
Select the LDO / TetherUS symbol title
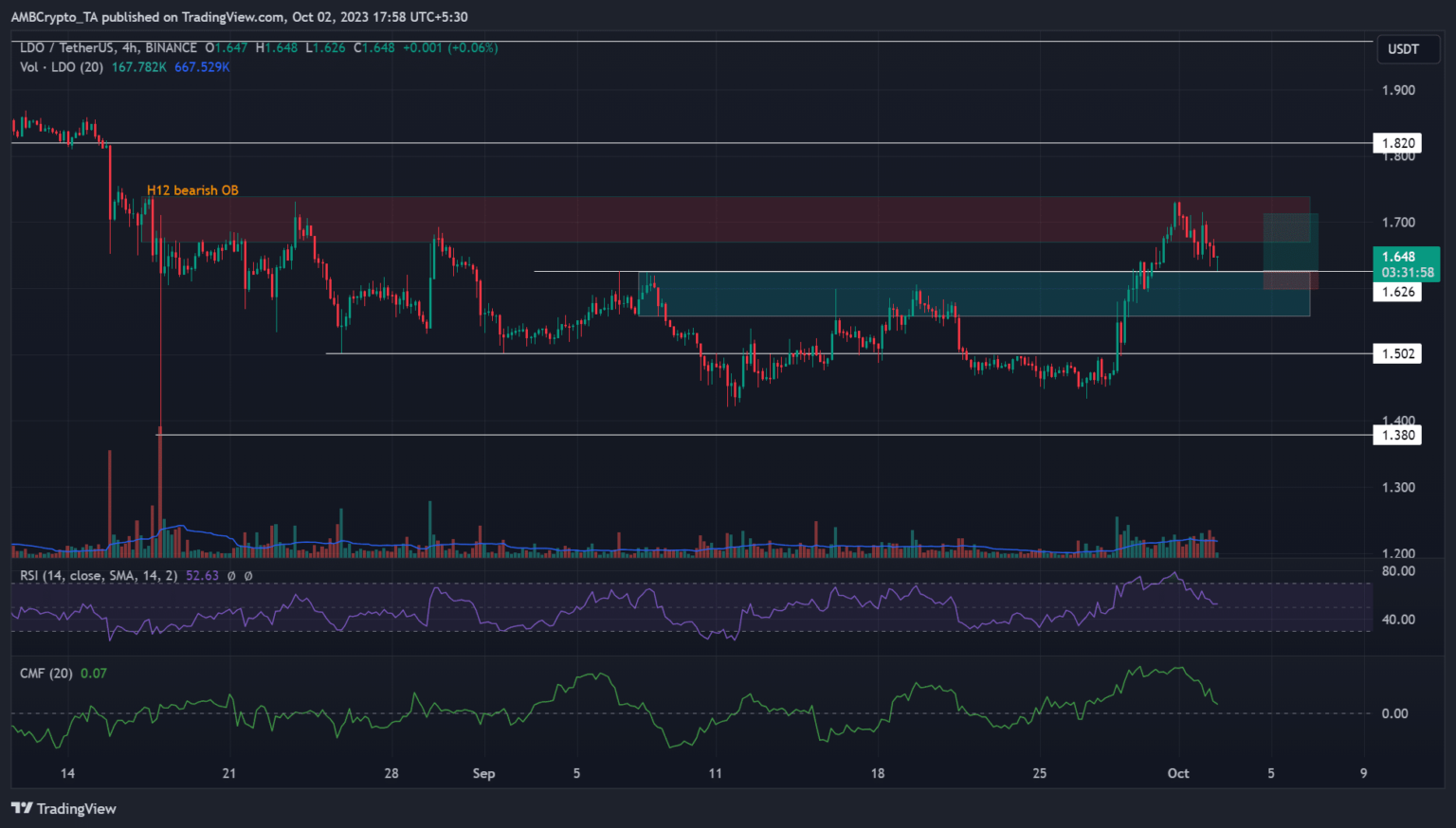point(108,47)
